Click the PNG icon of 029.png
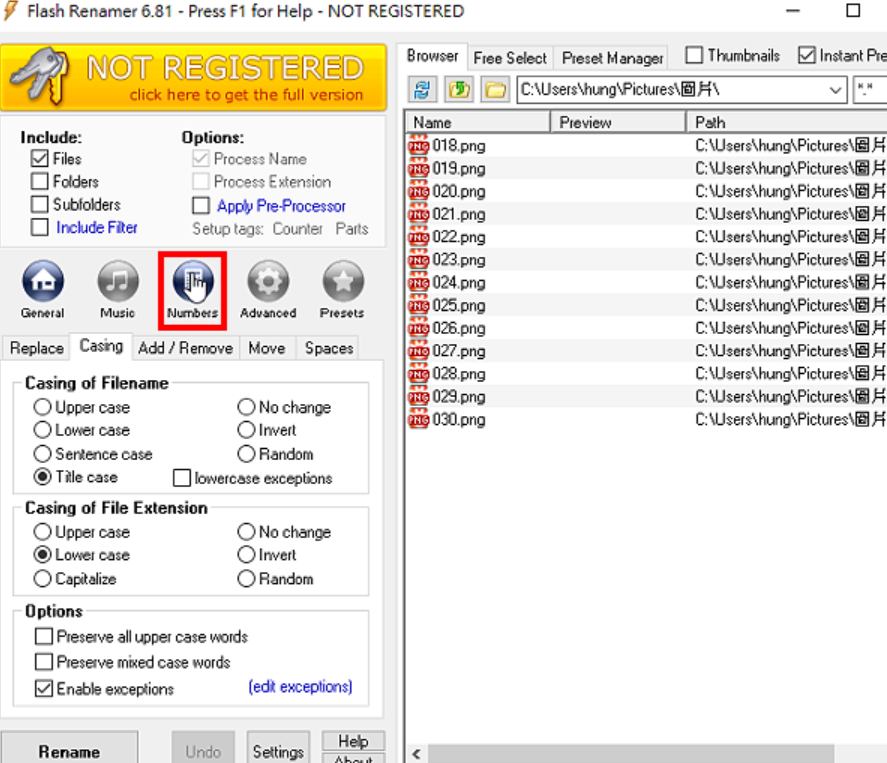 (x=419, y=397)
